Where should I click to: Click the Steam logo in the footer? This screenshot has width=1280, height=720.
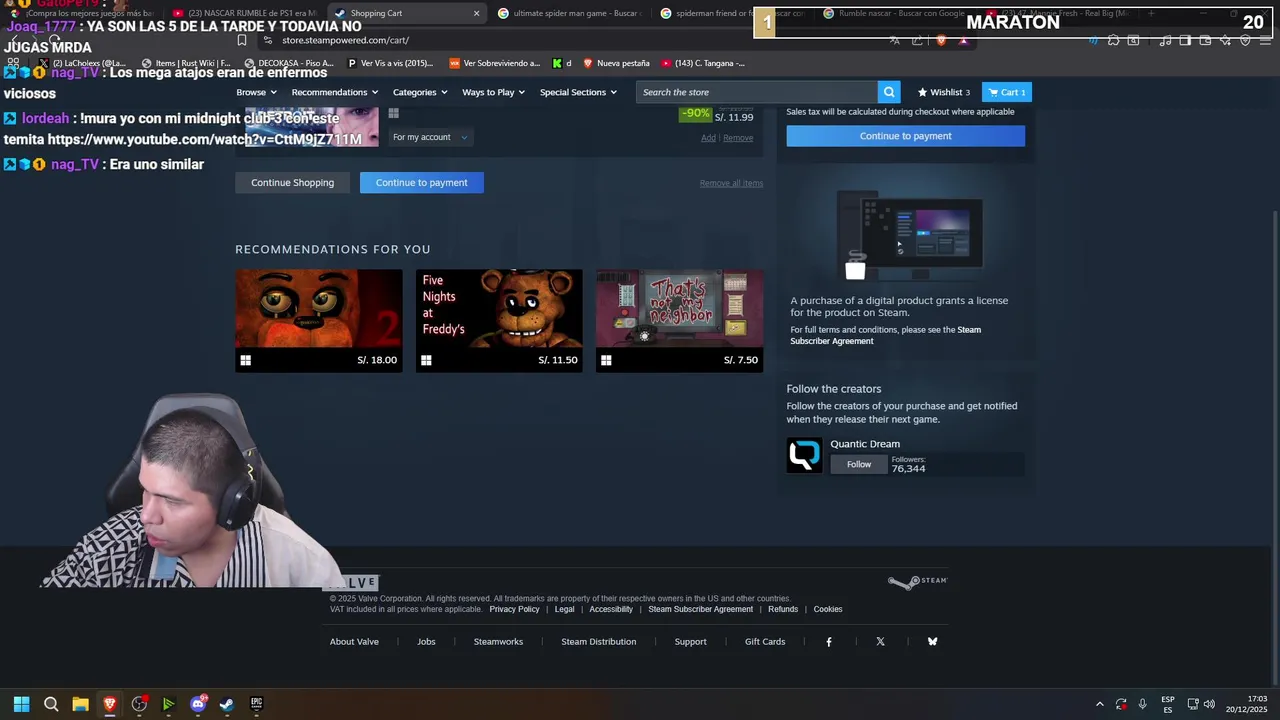(x=917, y=582)
